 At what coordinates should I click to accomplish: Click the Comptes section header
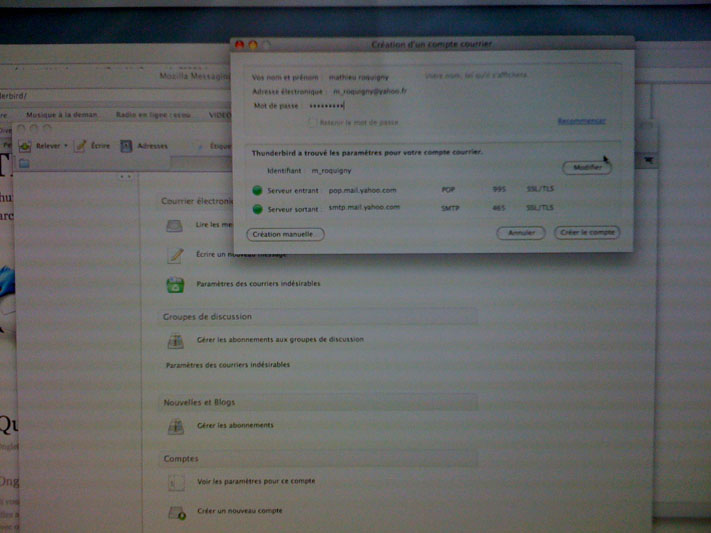click(318, 459)
